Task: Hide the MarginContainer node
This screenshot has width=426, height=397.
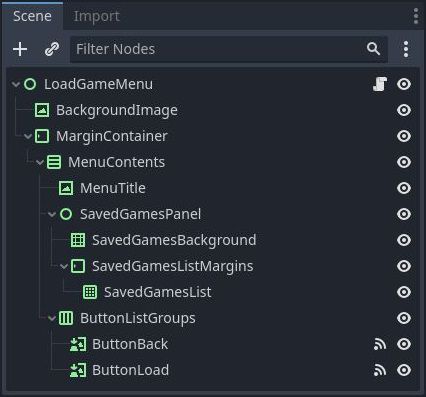Action: coord(404,136)
